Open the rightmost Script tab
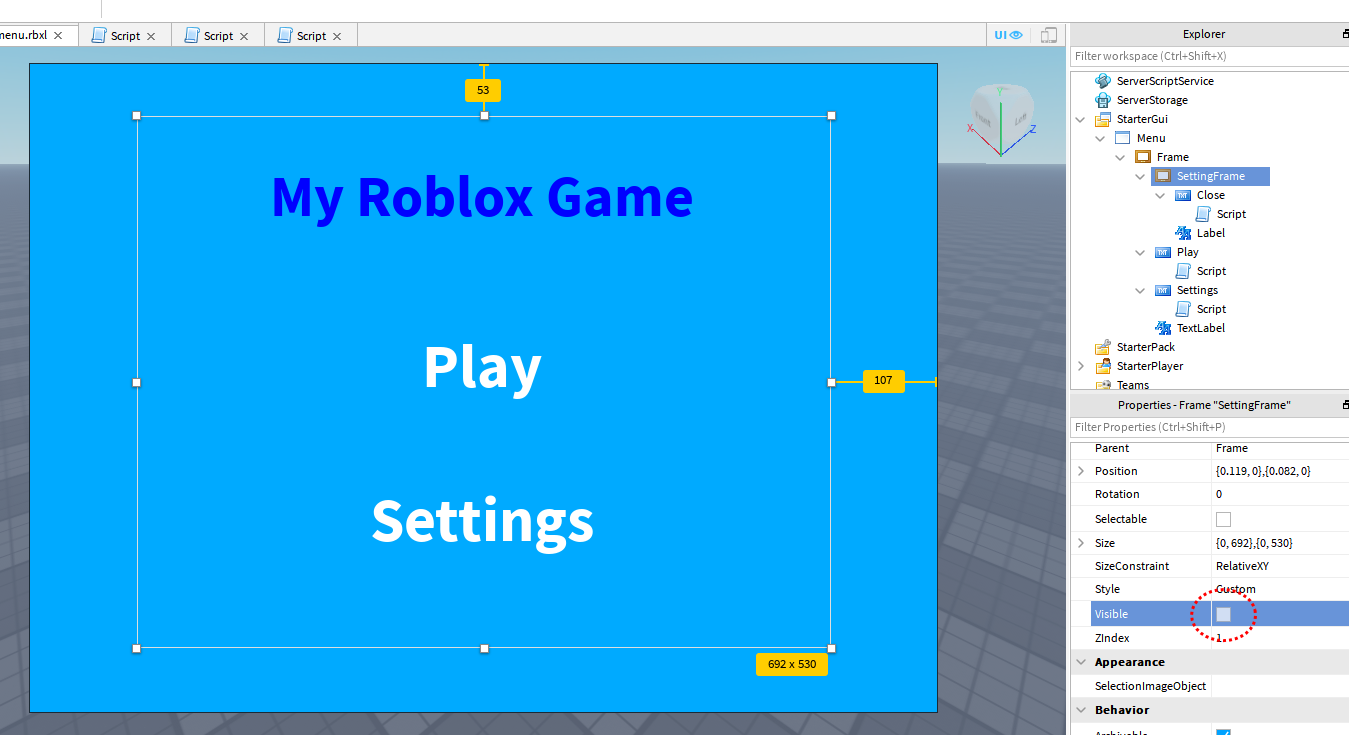Screen dimensions: 1349x735 pyautogui.click(x=311, y=35)
